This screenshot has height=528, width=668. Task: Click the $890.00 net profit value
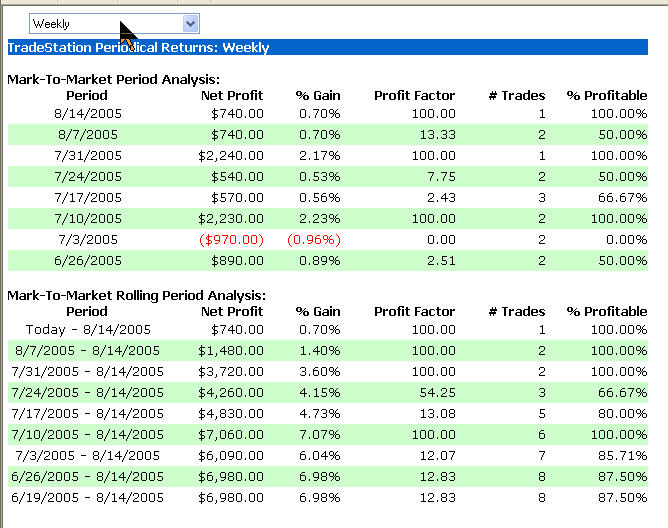coord(237,260)
